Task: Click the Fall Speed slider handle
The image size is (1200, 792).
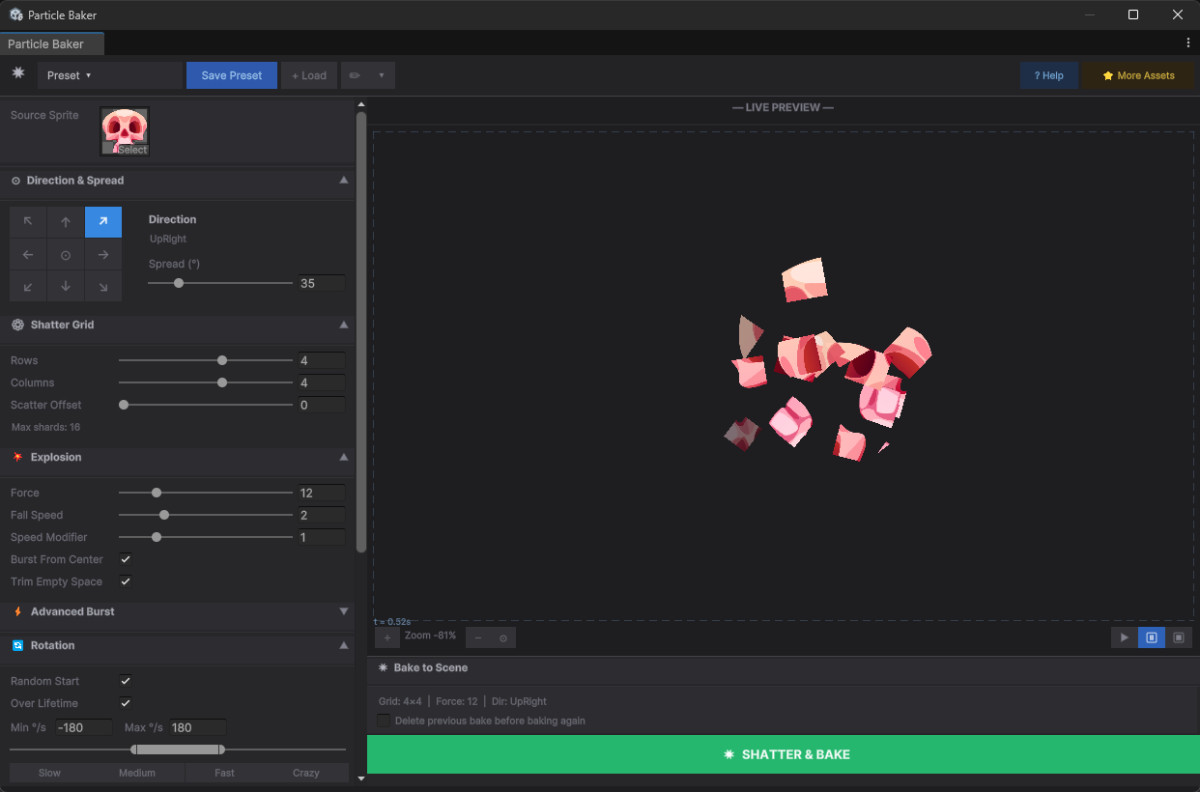Action: (x=164, y=515)
